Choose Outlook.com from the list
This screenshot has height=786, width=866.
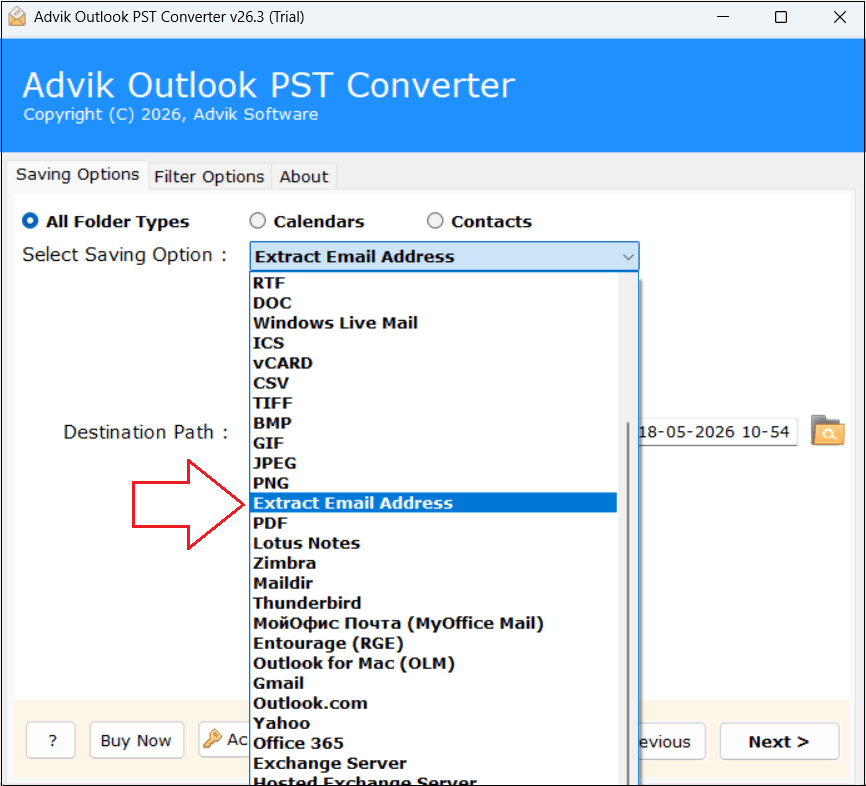(x=434, y=703)
